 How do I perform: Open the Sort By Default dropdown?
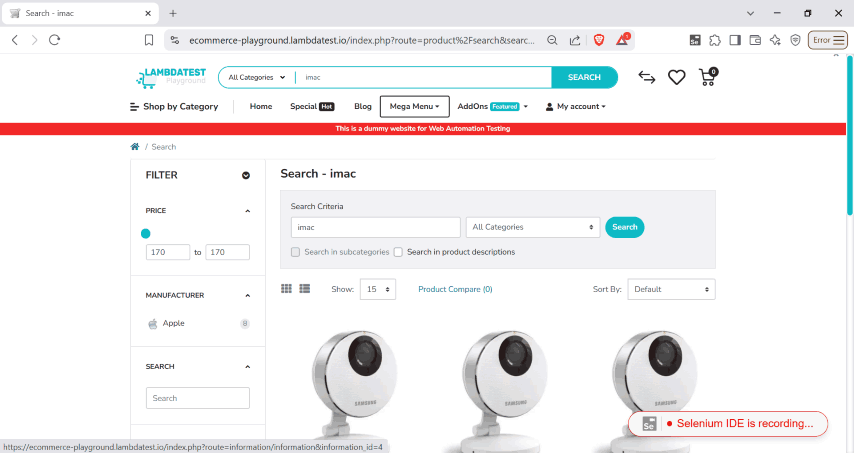click(x=672, y=289)
